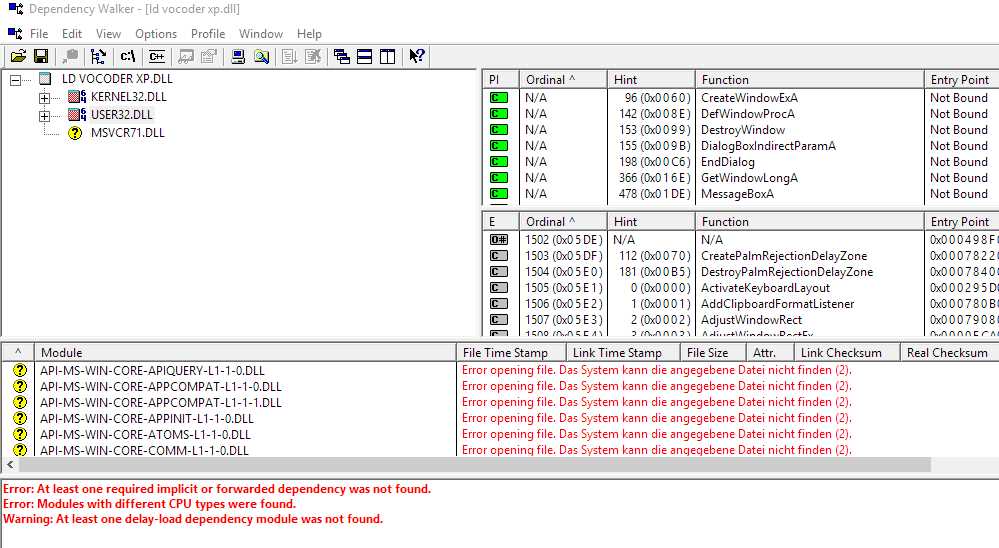This screenshot has height=548, width=999.
Task: Click the Open file toolbar icon
Action: pos(18,57)
